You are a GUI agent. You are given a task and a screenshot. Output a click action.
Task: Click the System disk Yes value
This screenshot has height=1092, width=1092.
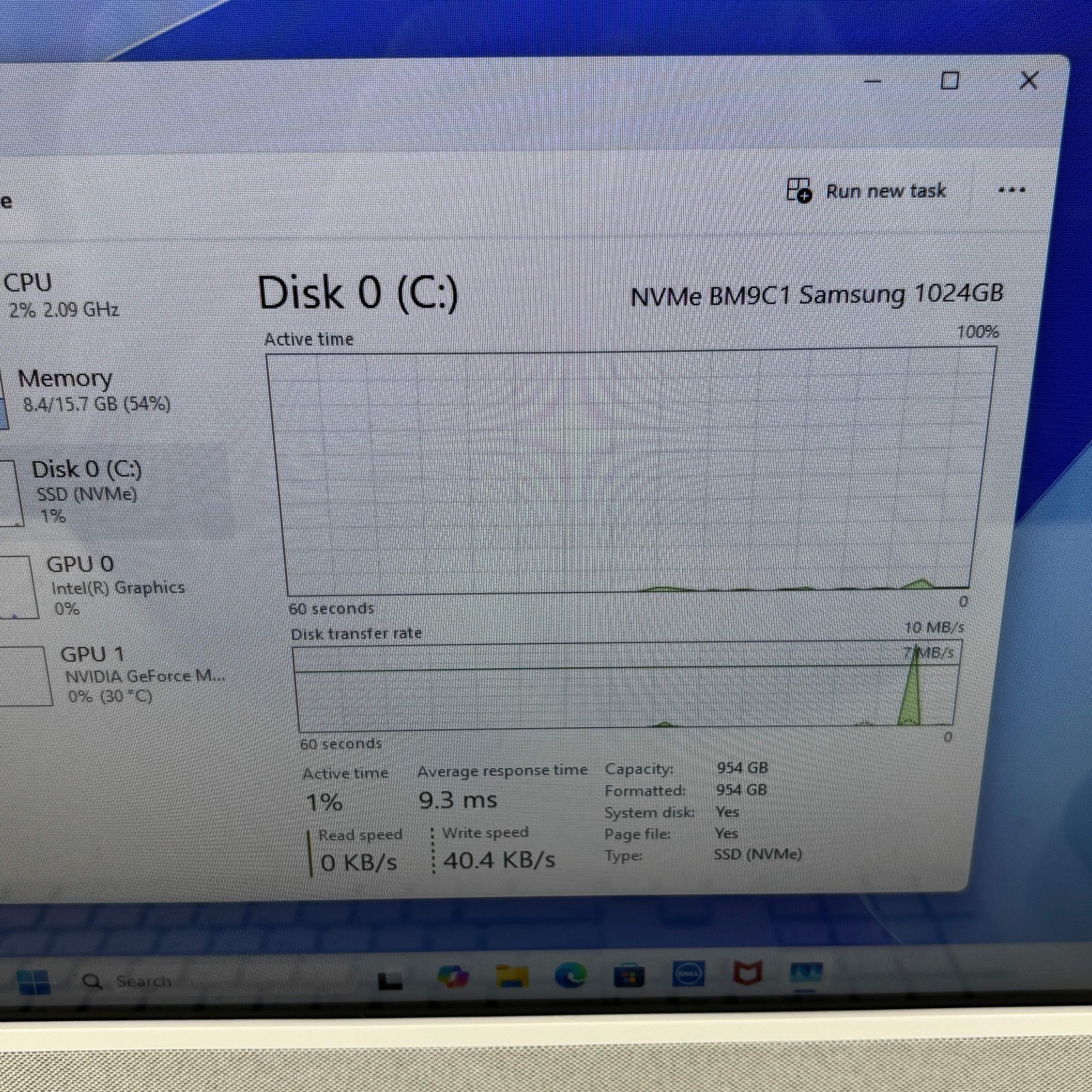727,811
